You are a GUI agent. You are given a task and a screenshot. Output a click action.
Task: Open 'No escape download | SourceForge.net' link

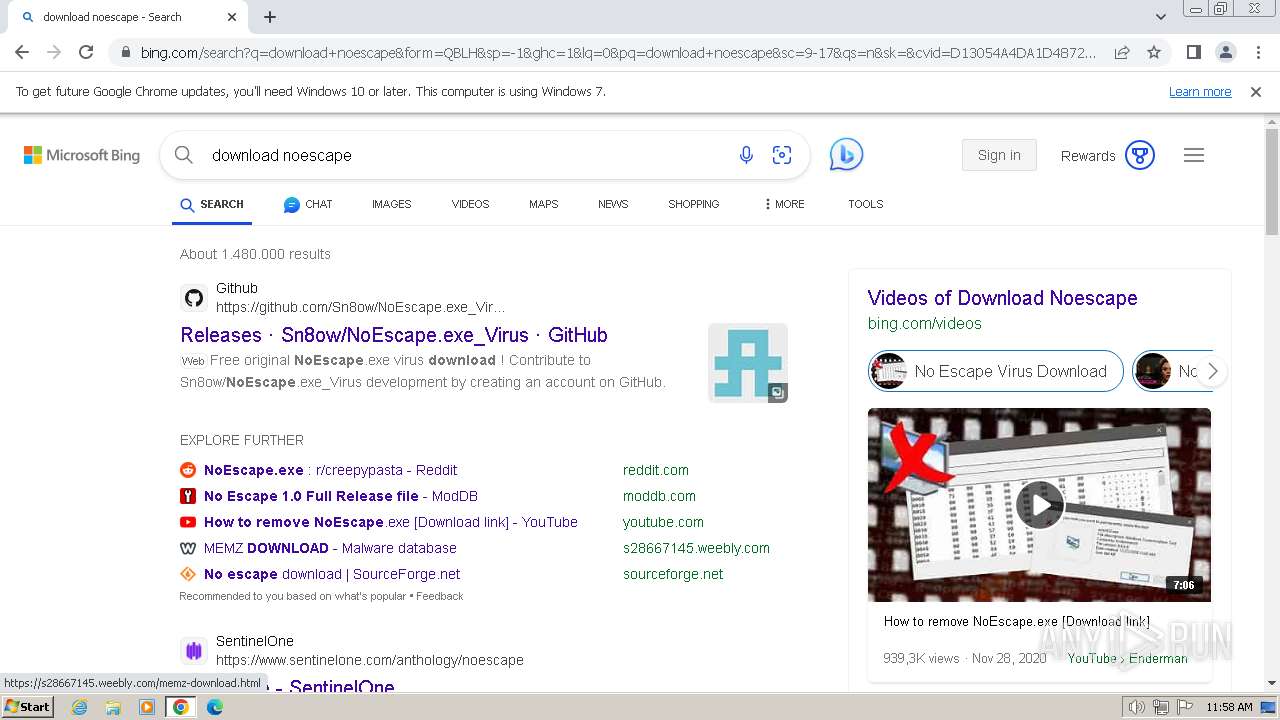click(332, 574)
